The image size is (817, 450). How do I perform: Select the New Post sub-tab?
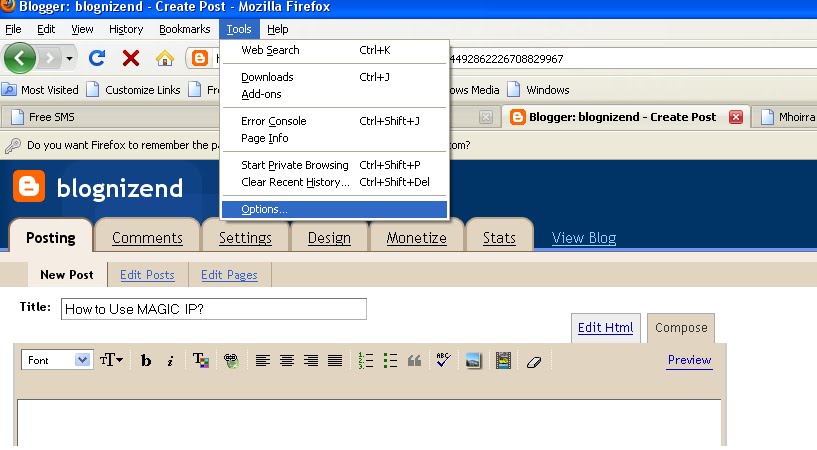click(x=67, y=274)
